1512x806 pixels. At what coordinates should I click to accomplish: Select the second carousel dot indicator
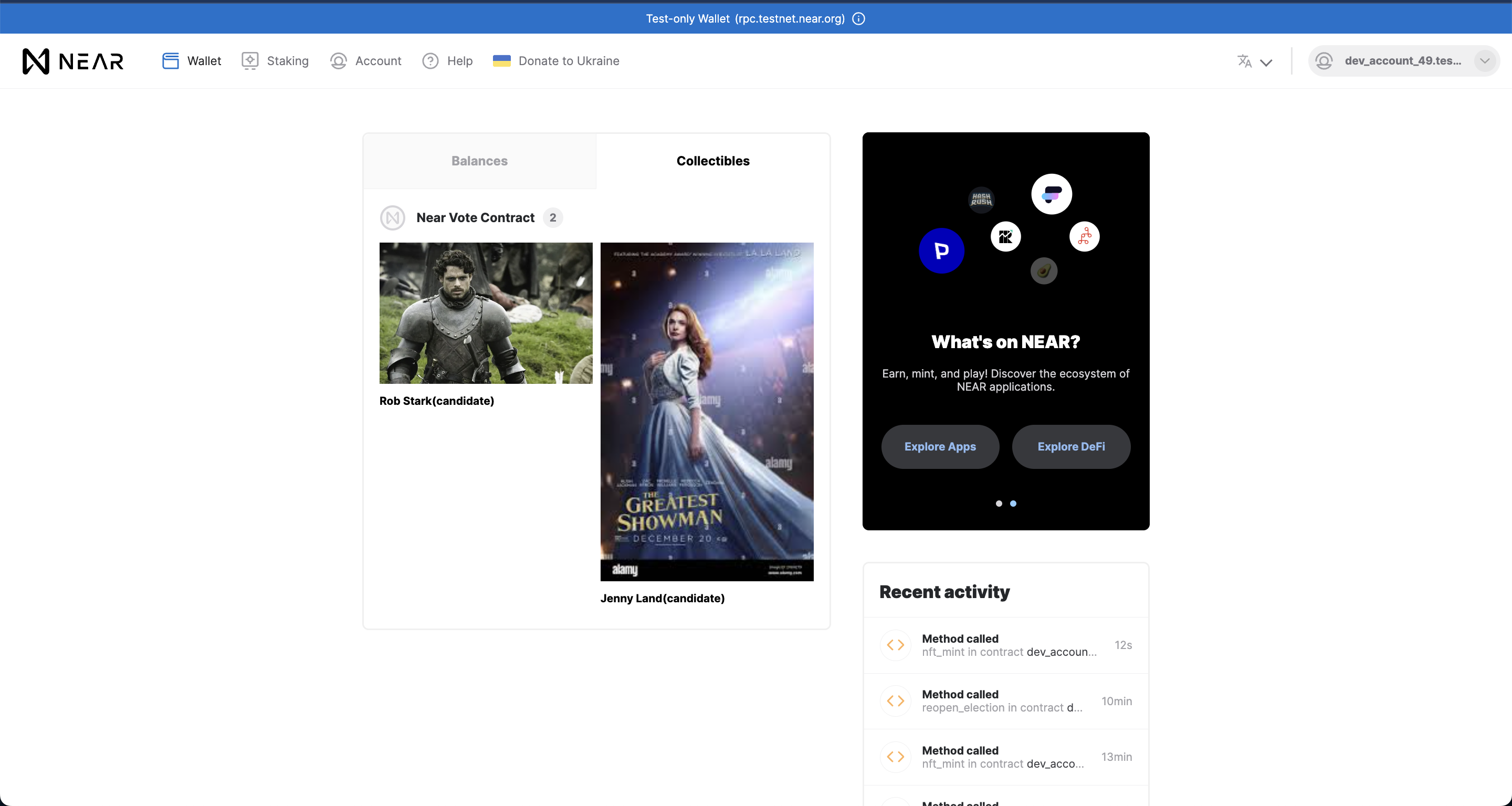(1013, 504)
